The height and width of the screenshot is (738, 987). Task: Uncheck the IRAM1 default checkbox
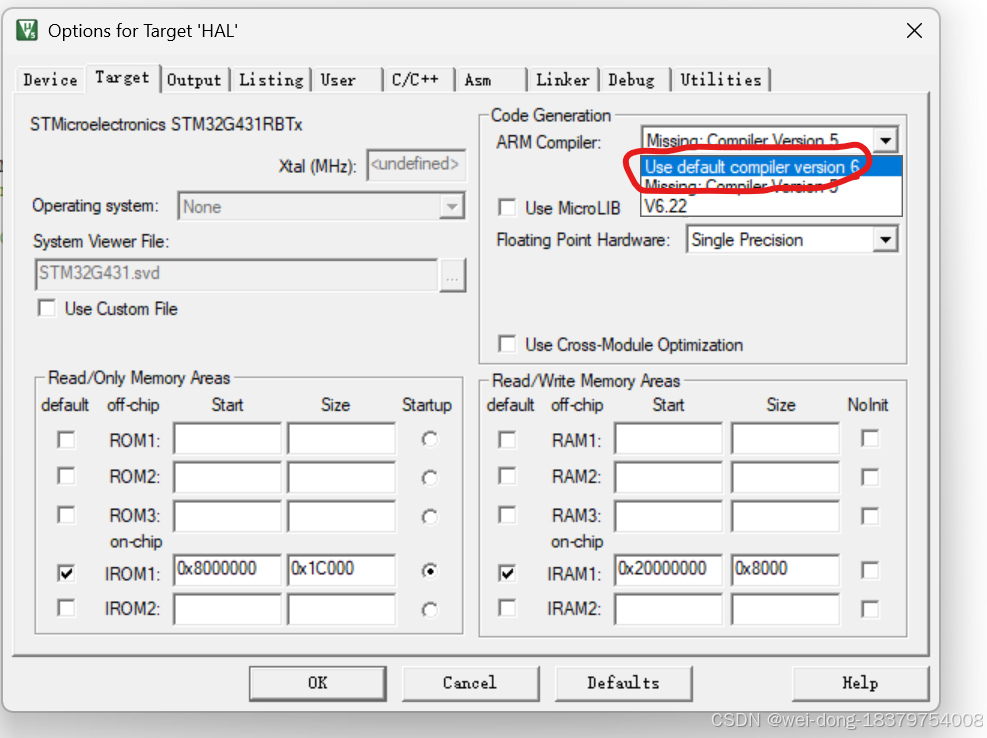(507, 572)
